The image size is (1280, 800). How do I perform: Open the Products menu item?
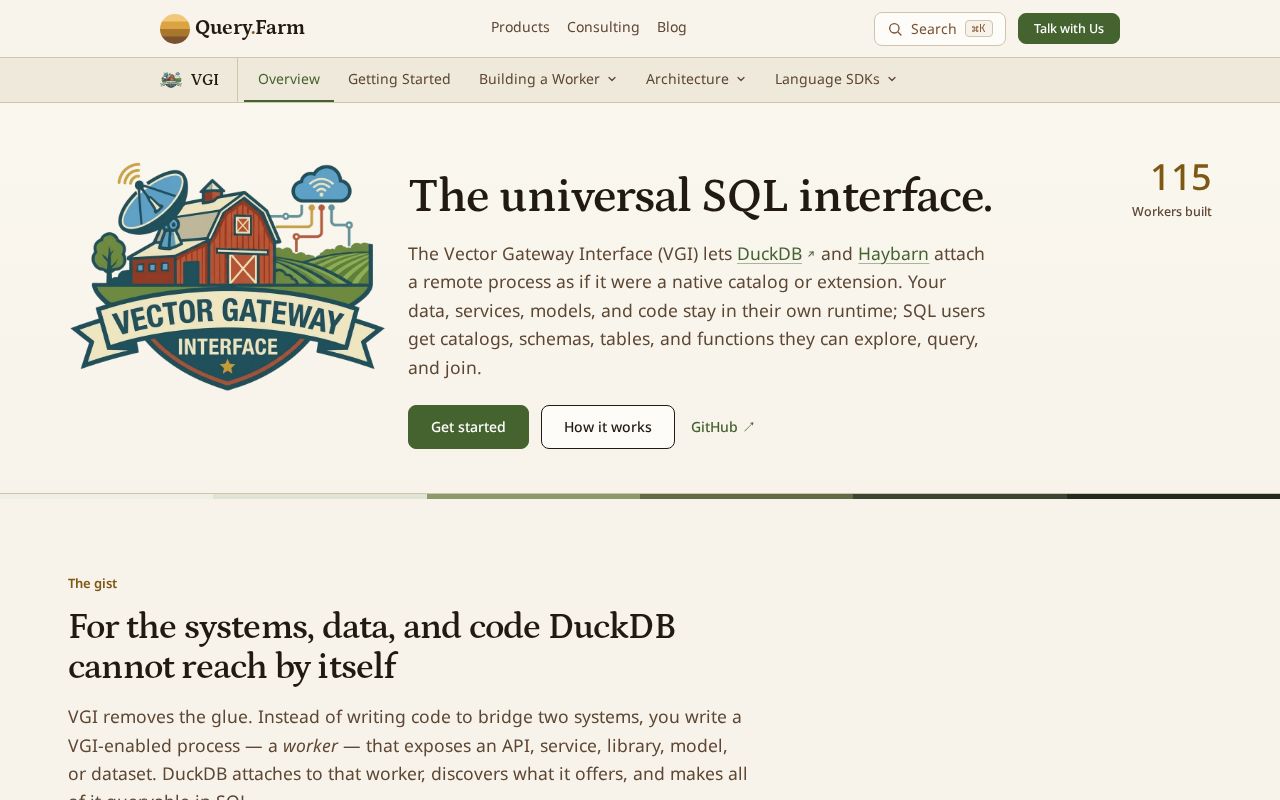click(x=520, y=27)
